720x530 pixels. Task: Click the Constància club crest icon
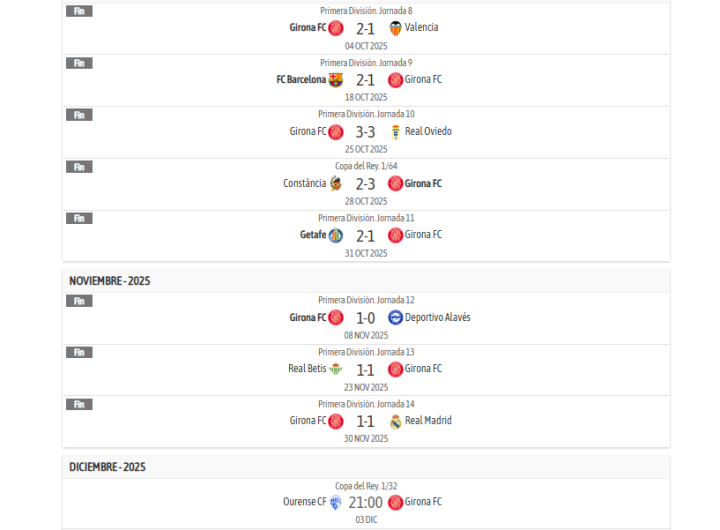click(336, 184)
